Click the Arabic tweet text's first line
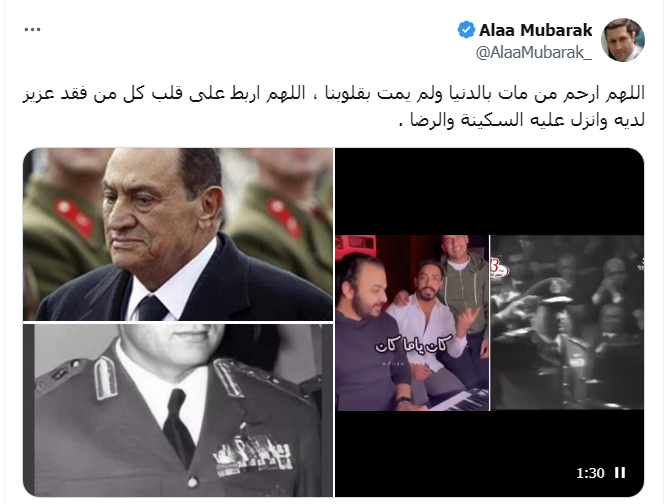Image resolution: width=664 pixels, height=504 pixels. point(333,94)
